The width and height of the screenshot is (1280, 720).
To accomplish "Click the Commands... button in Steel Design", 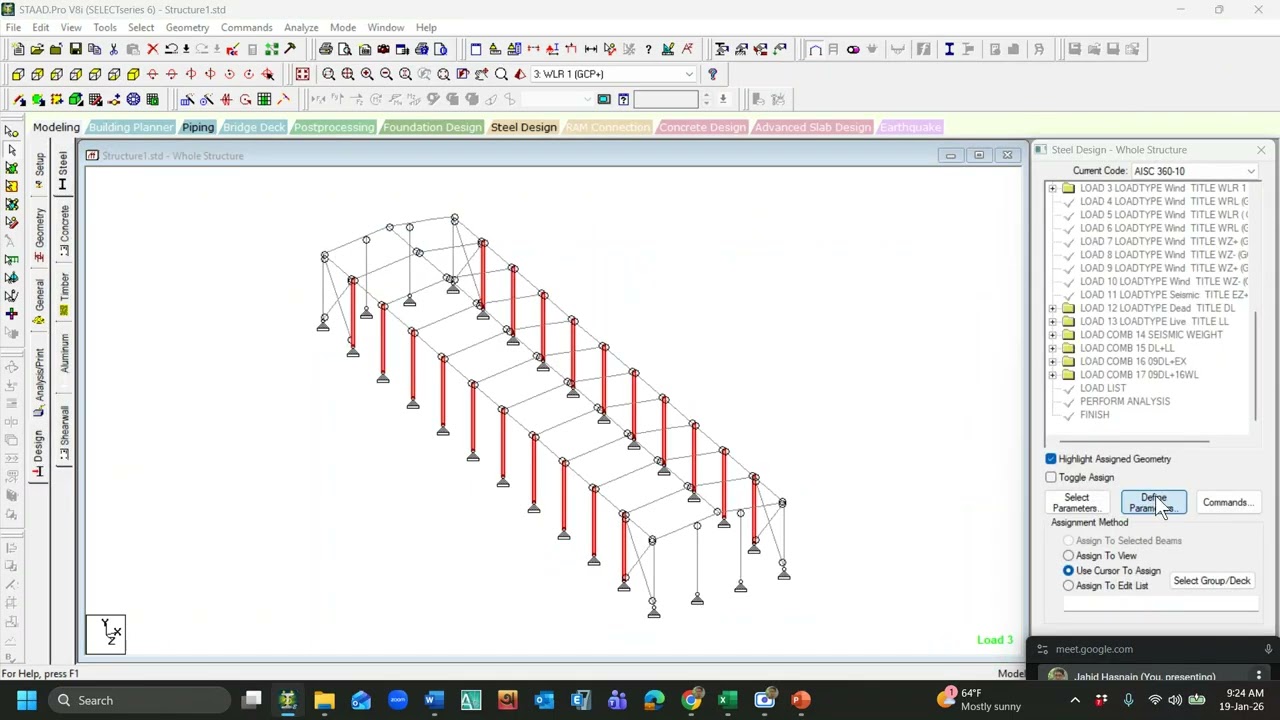I will 1227,503.
